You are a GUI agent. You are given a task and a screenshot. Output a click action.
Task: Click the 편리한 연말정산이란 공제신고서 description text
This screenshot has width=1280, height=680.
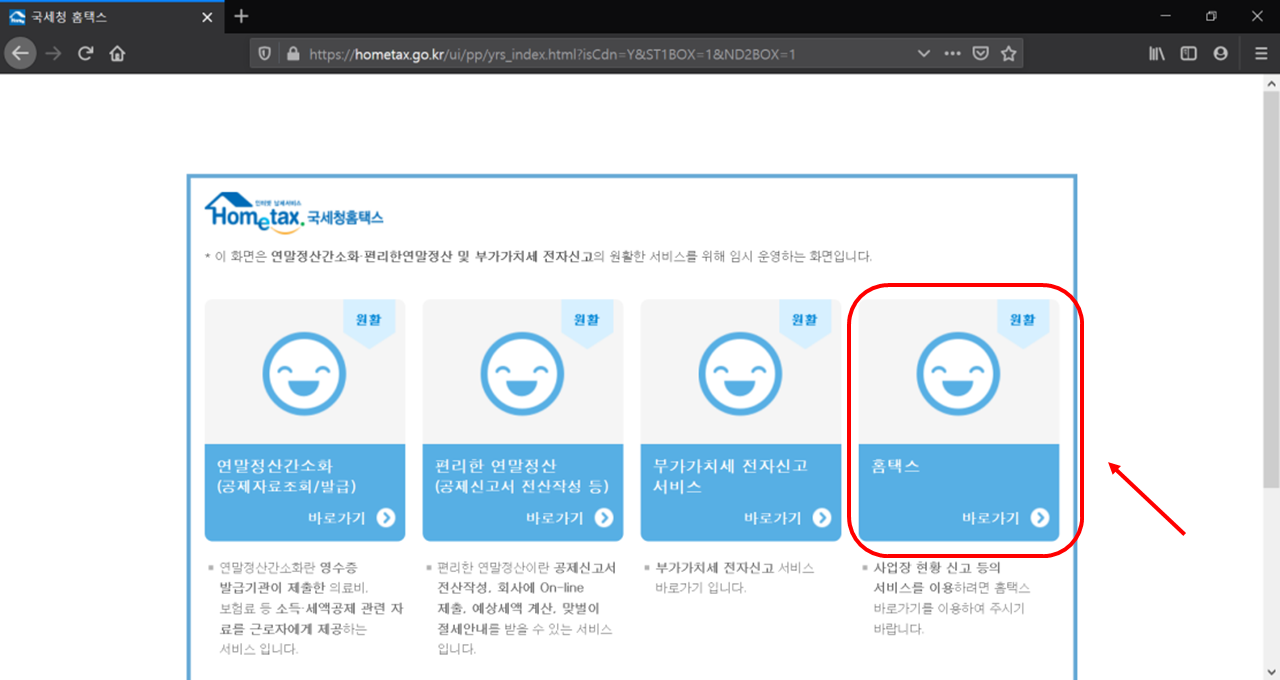tap(526, 608)
